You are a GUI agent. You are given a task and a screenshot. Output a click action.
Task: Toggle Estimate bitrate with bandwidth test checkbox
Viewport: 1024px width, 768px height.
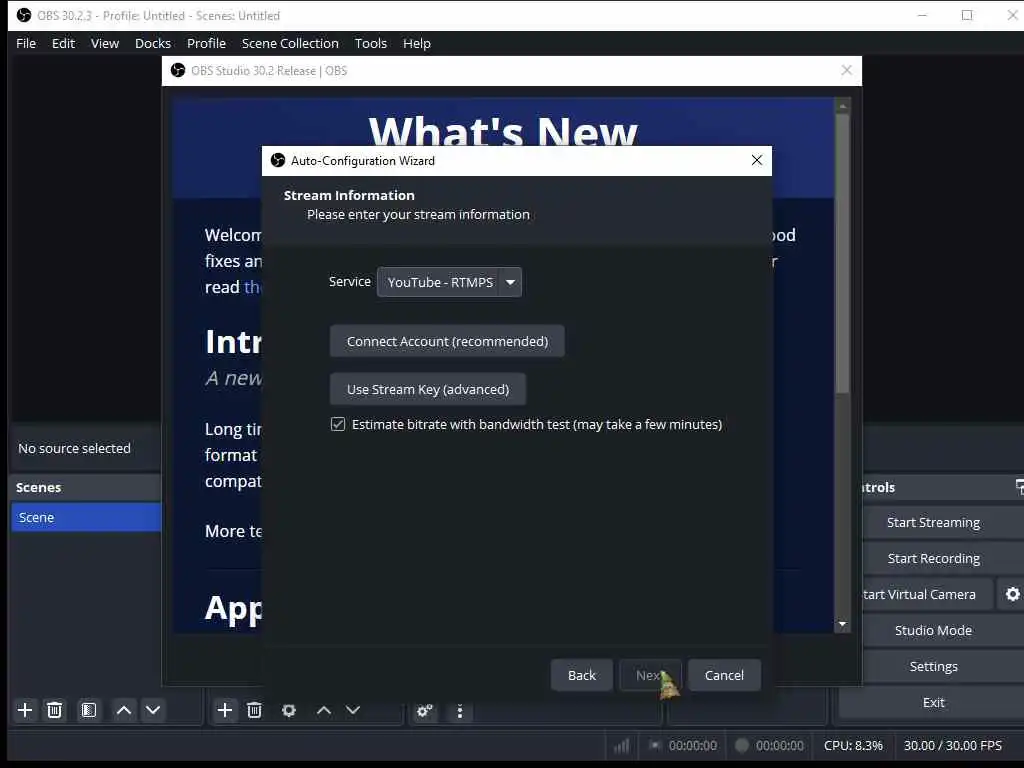tap(338, 424)
